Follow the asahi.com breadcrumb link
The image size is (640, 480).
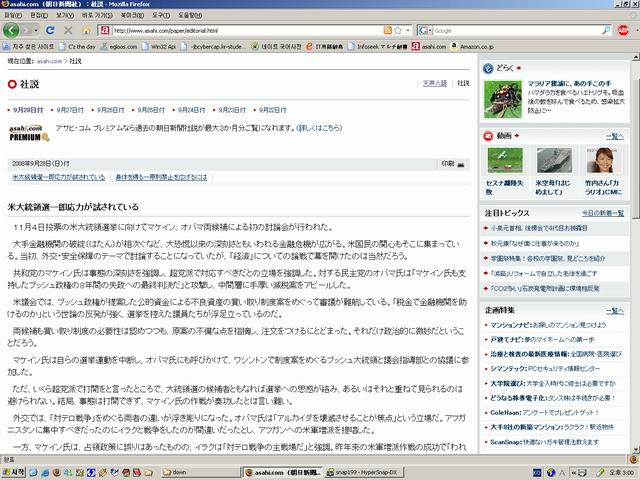(49, 61)
